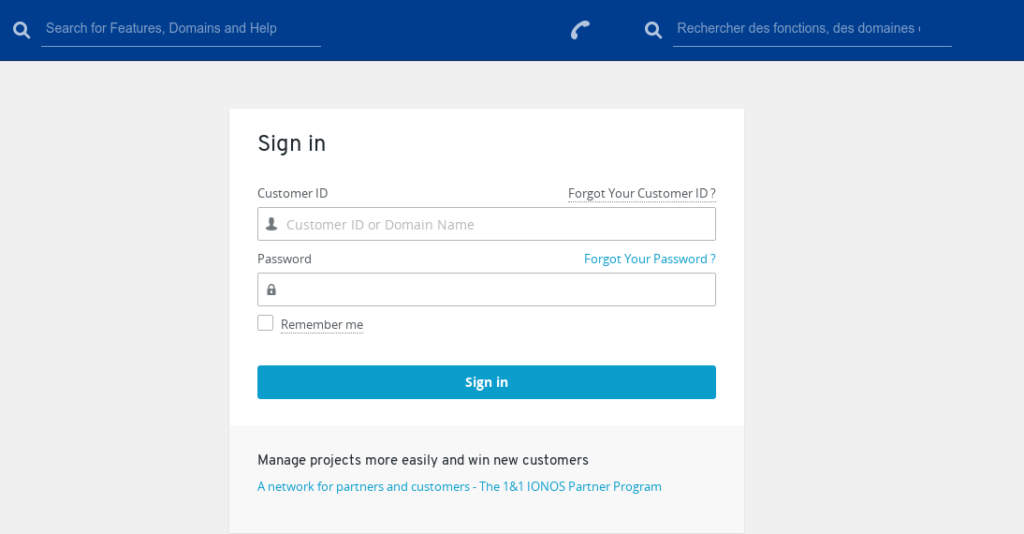
Task: Click the phone handset icon
Action: pyautogui.click(x=580, y=30)
